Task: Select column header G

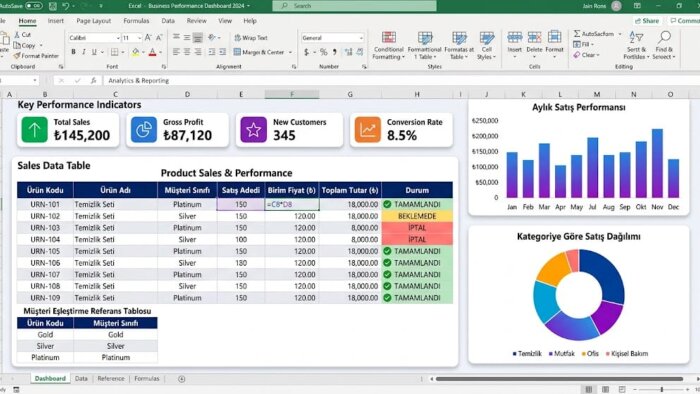Action: (x=350, y=94)
